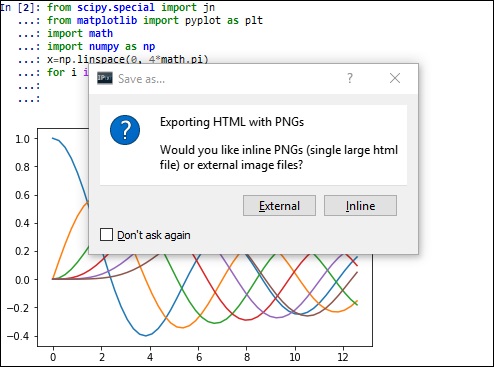Click the -0.4 y-axis tick label
Viewport: 494px width, 368px height.
point(18,336)
